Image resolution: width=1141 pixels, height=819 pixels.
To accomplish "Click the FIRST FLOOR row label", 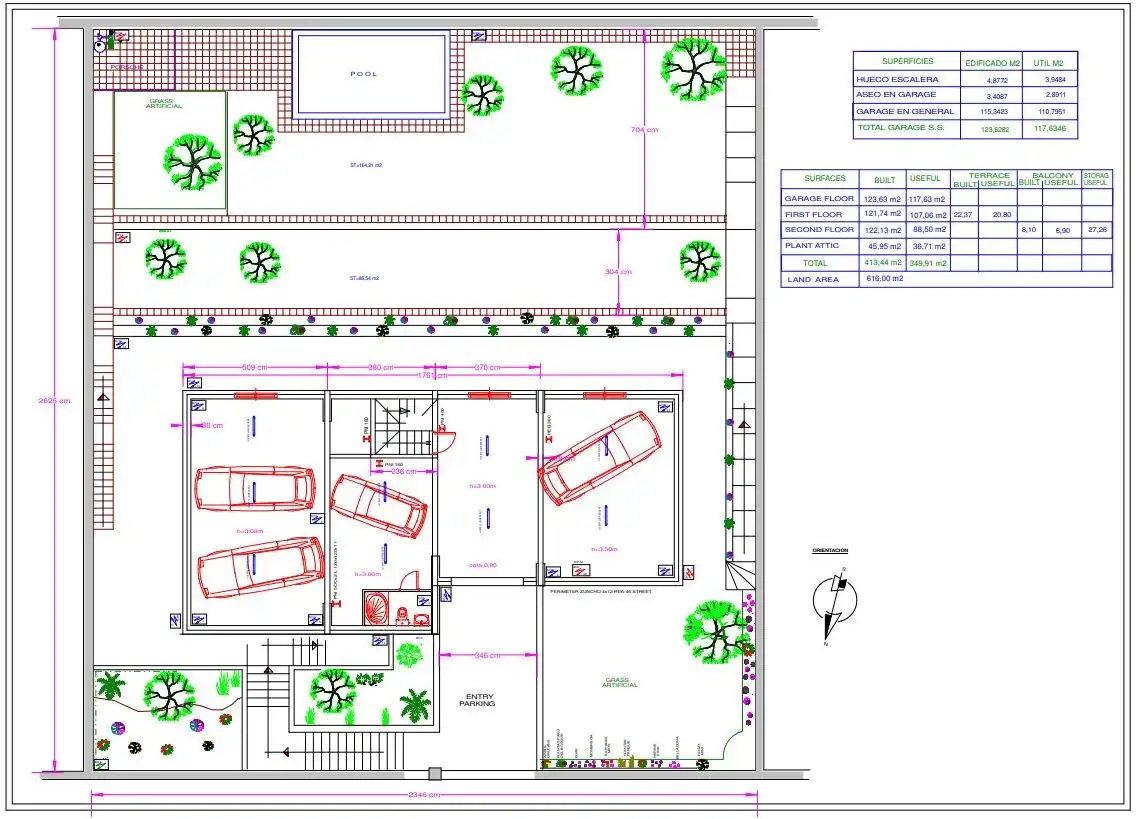I will point(813,214).
